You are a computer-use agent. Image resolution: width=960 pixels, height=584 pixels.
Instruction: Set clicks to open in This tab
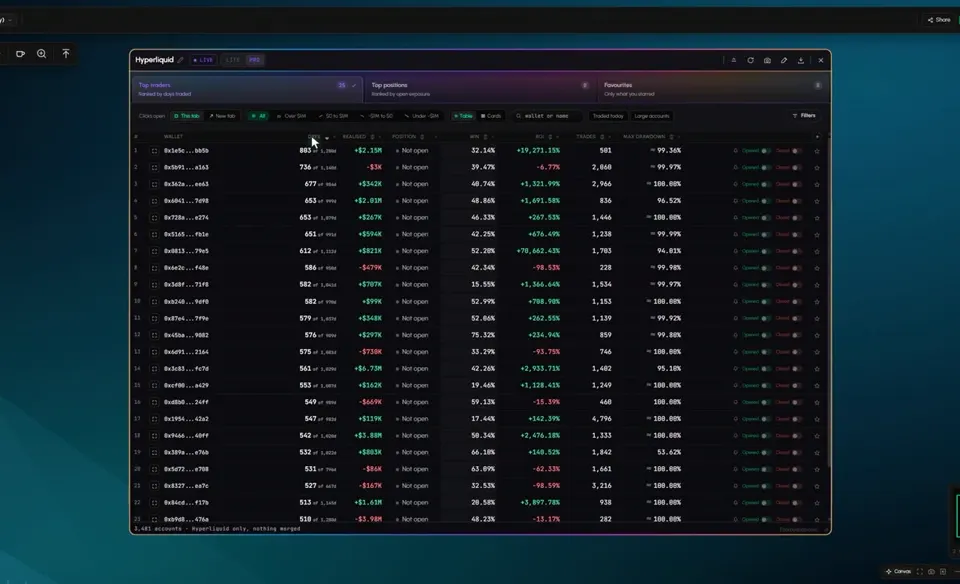click(187, 116)
